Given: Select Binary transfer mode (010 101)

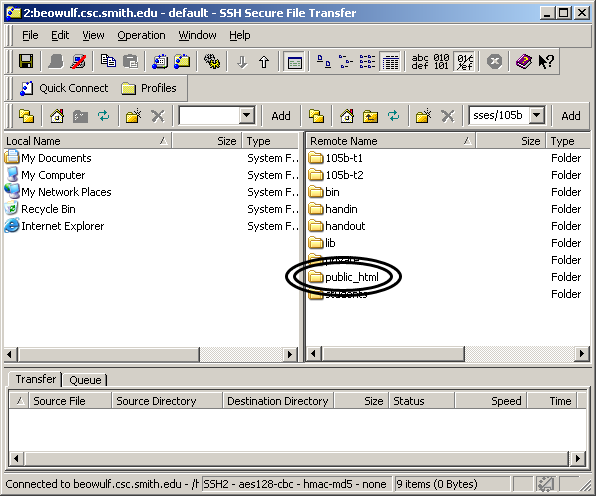Looking at the screenshot, I should 441,61.
